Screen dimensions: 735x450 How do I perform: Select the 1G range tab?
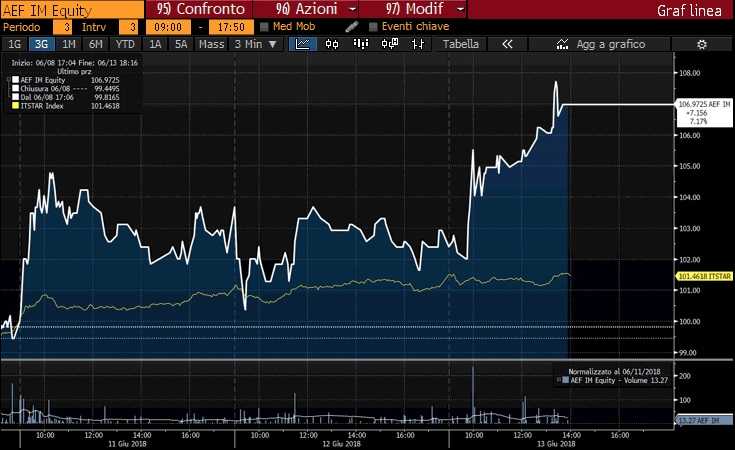pyautogui.click(x=15, y=44)
